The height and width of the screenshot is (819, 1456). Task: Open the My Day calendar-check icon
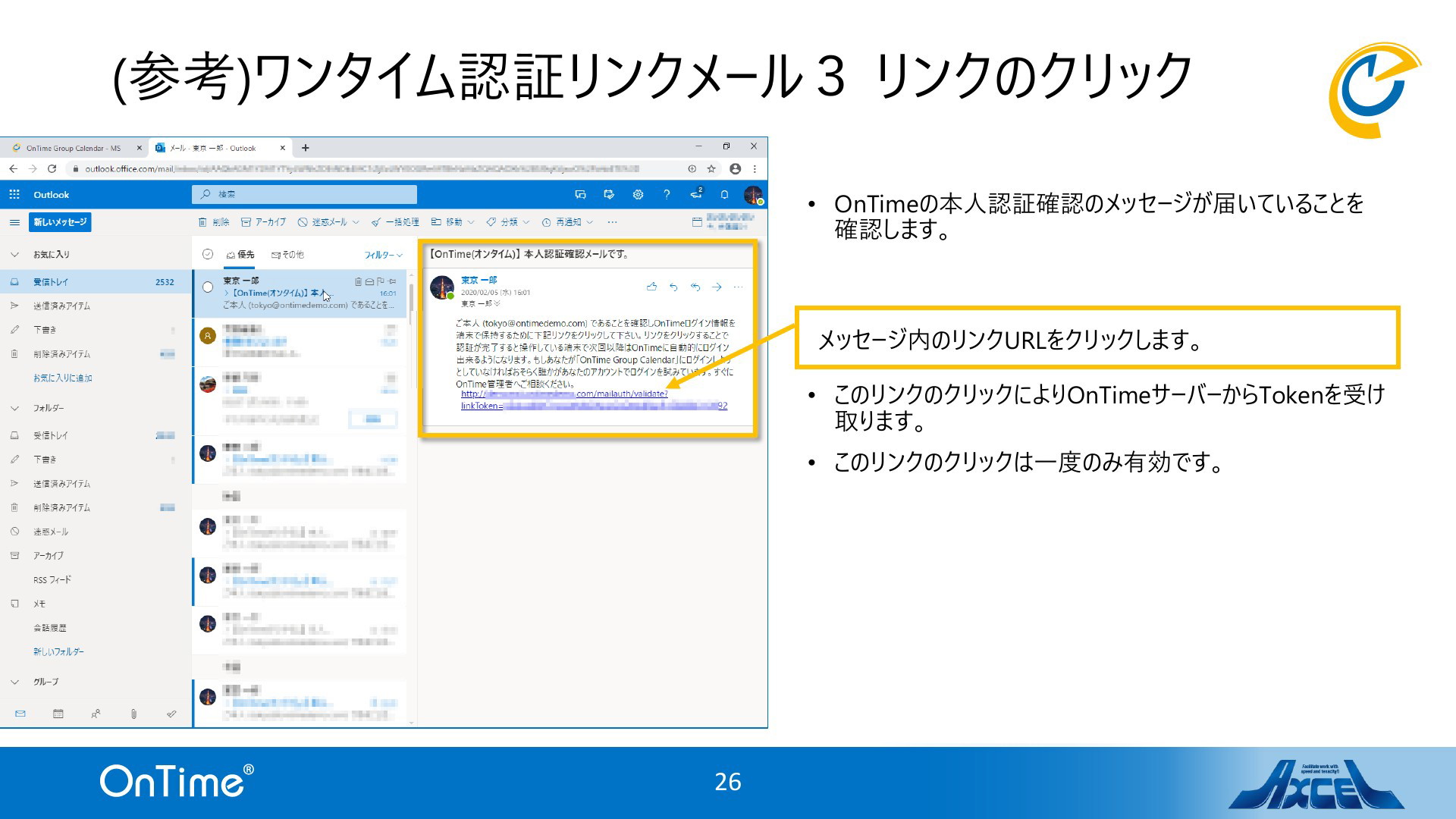[609, 195]
